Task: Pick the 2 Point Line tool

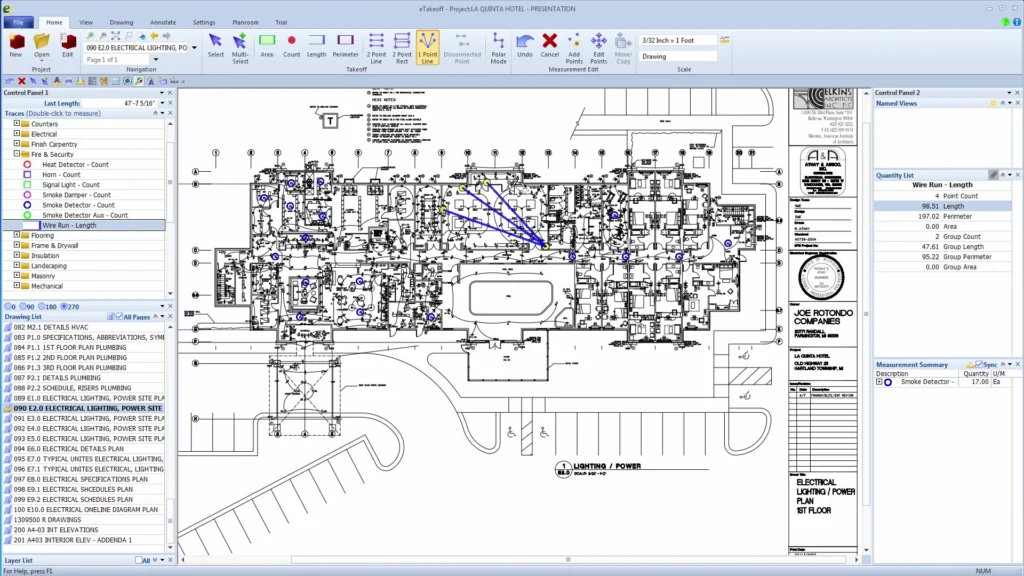Action: coord(376,48)
